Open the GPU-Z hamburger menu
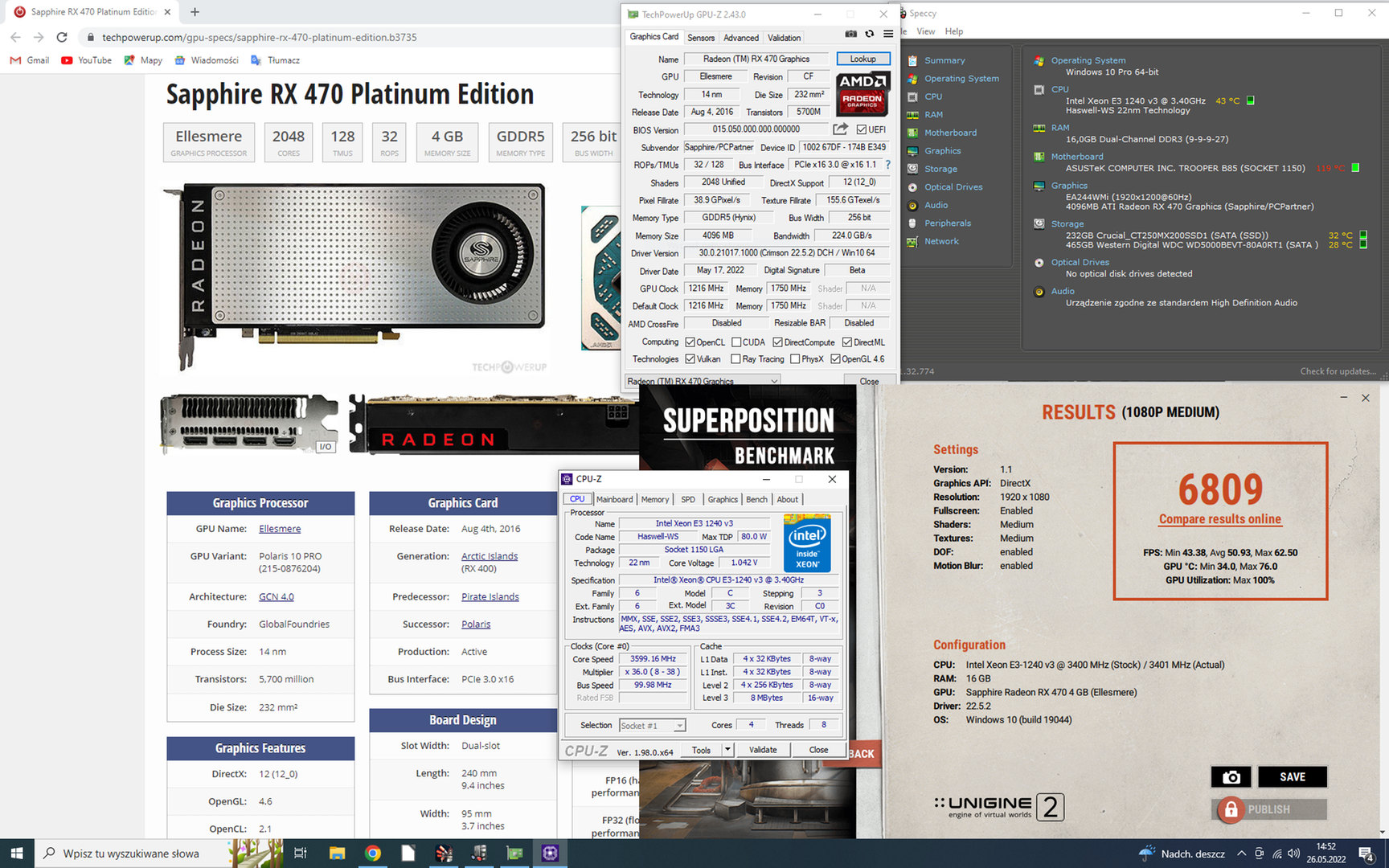This screenshot has width=1389, height=868. click(x=887, y=34)
